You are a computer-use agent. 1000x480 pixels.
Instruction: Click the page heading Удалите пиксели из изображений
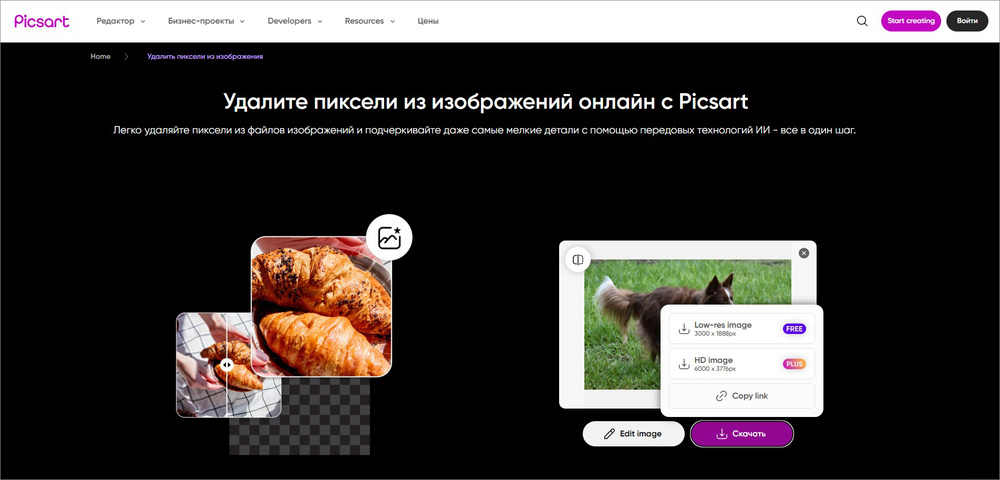point(485,102)
